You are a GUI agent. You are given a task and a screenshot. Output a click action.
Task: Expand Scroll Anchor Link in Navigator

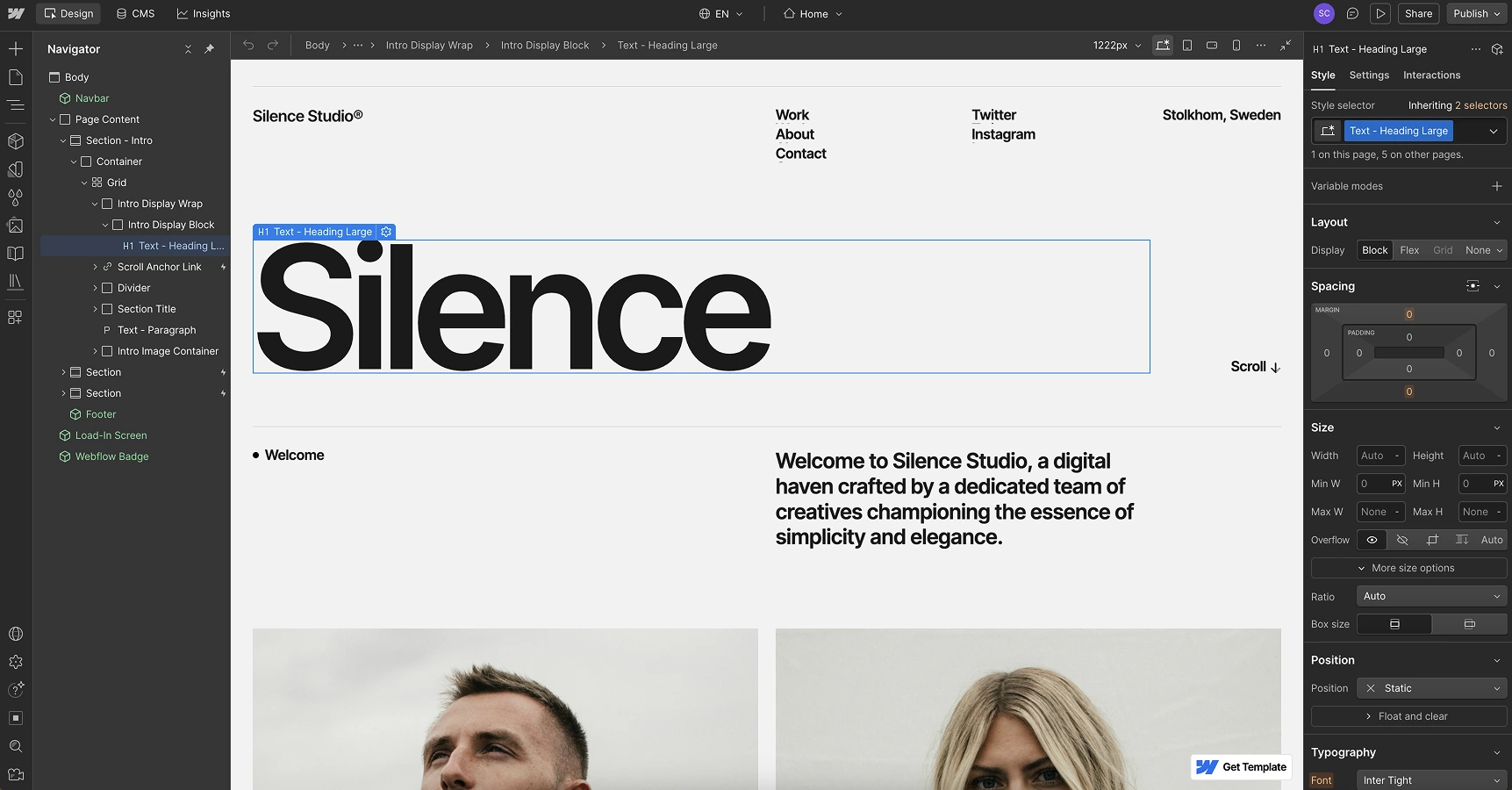[x=95, y=267]
